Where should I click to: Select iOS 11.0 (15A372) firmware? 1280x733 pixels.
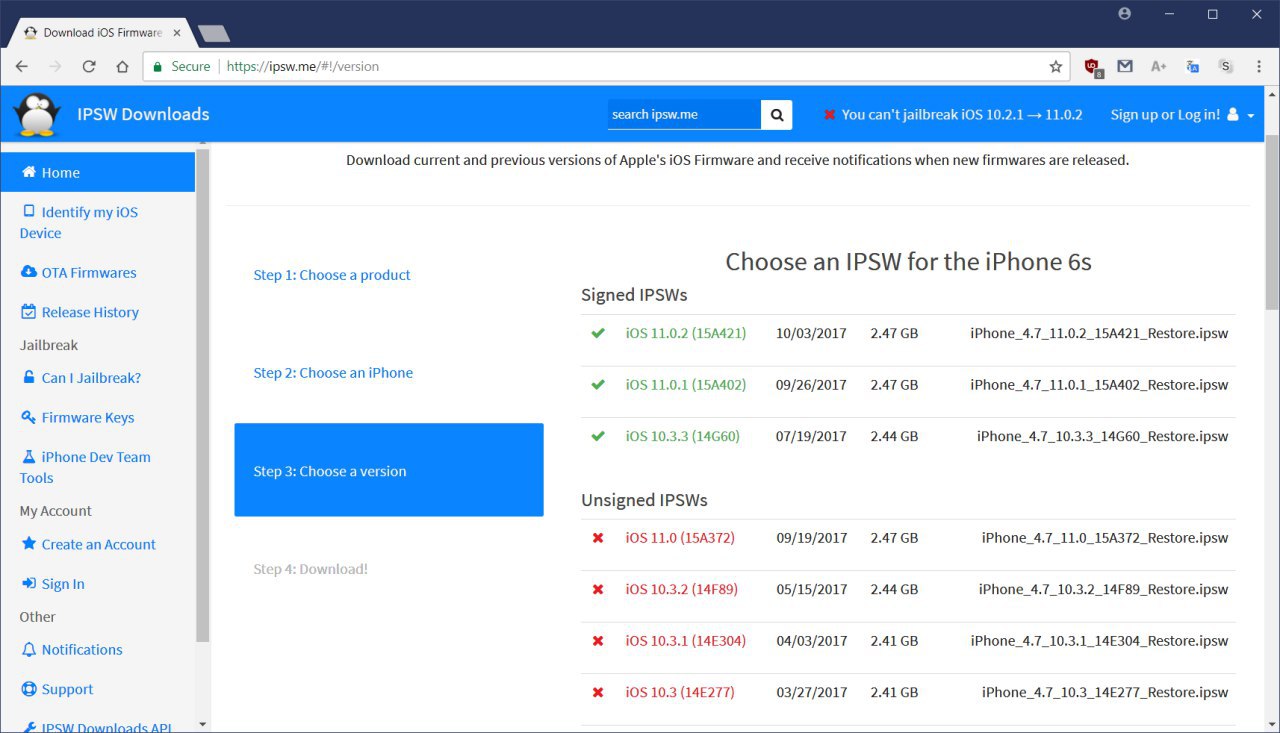coord(680,538)
